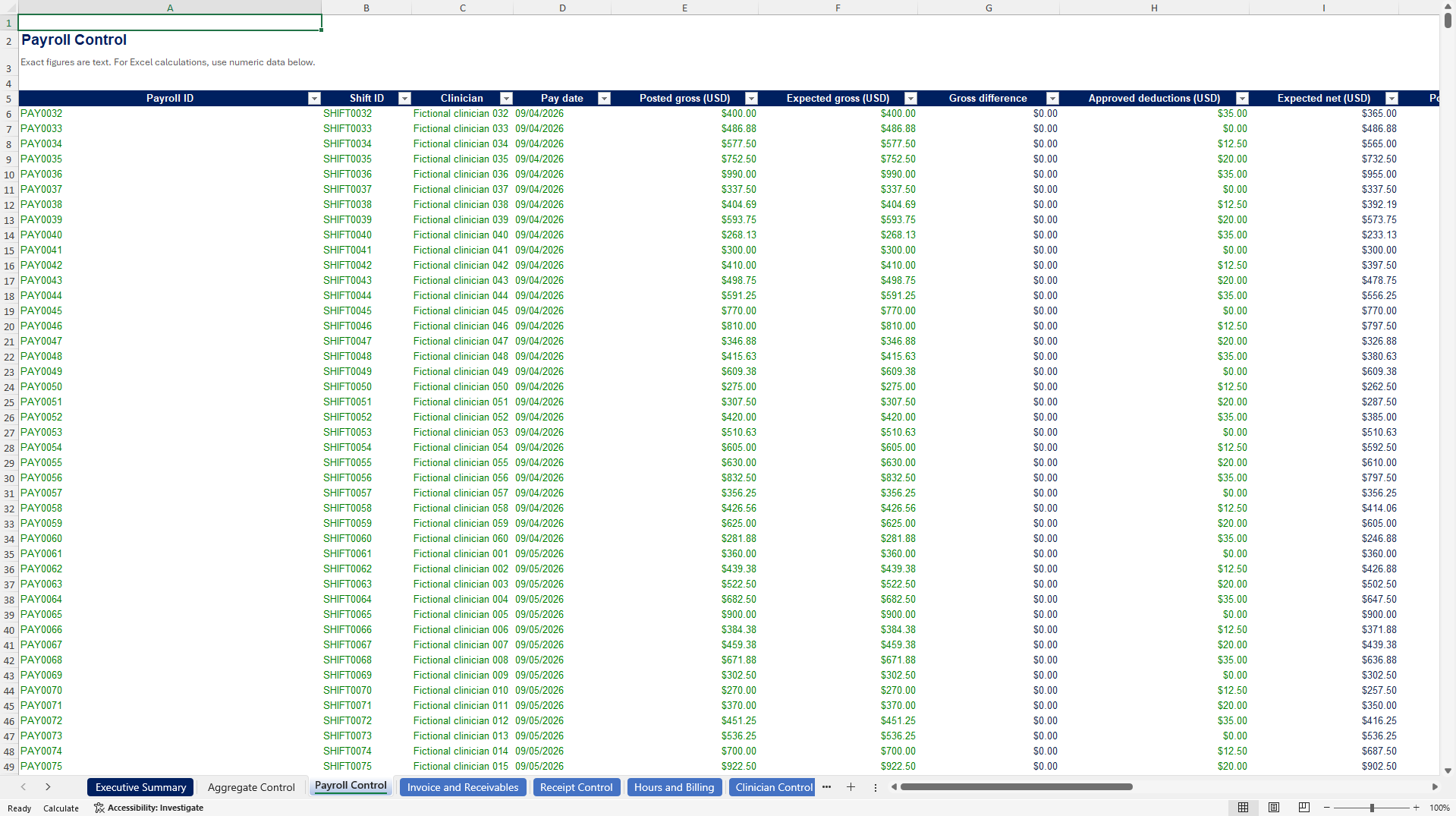Image resolution: width=1456 pixels, height=816 pixels.
Task: Click the 100% zoom level indicator
Action: 1439,808
